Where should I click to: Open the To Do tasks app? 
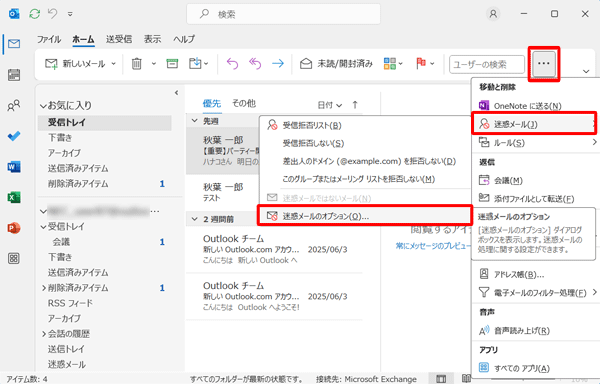[x=14, y=136]
